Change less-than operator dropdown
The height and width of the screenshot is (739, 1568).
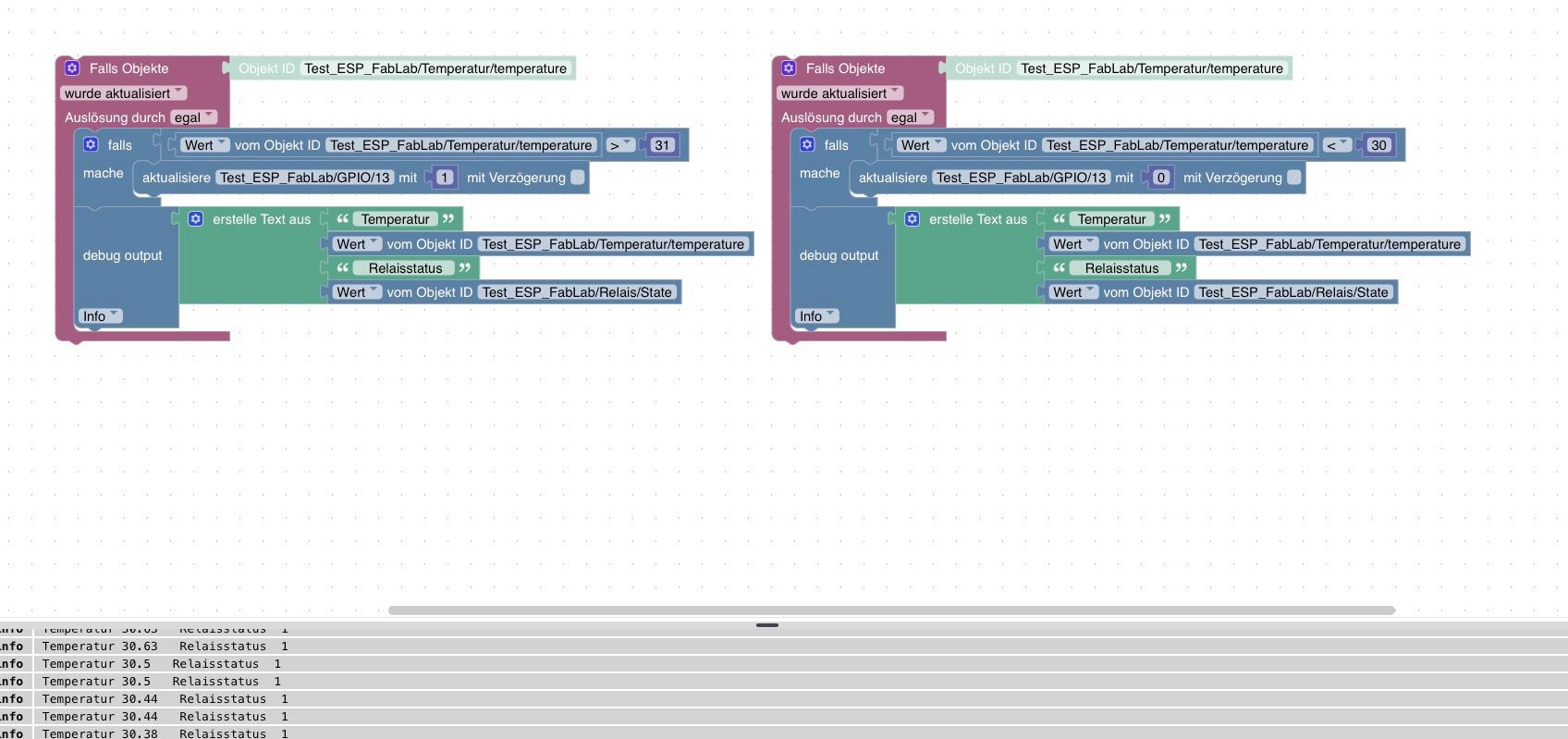click(1337, 144)
